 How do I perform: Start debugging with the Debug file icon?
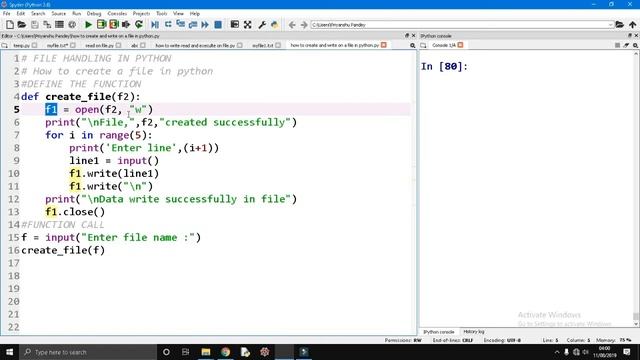(x=155, y=24)
